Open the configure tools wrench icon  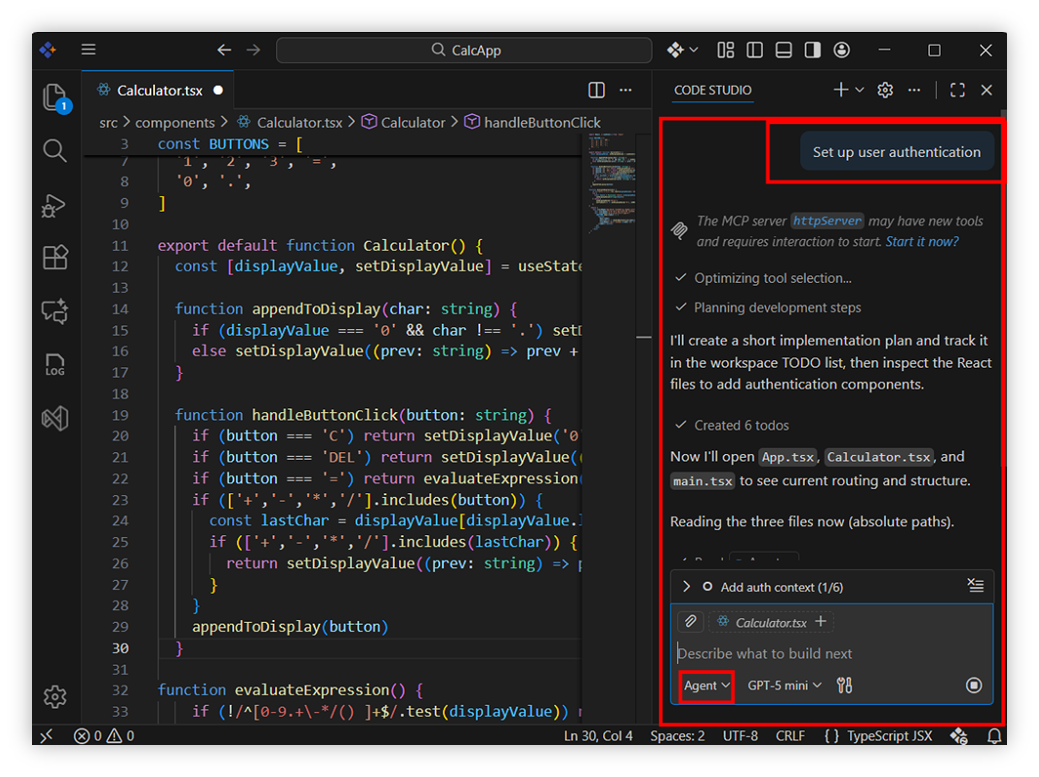[x=844, y=685]
